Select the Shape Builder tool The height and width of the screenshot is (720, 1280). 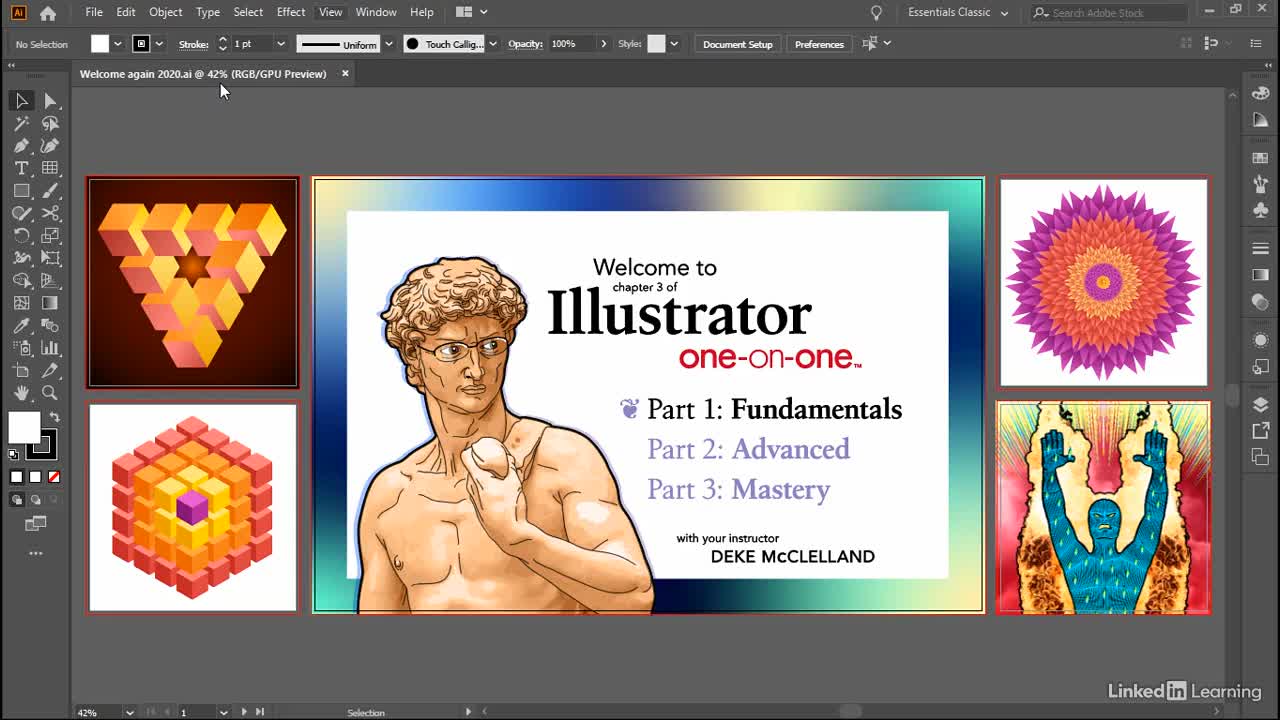pos(21,281)
